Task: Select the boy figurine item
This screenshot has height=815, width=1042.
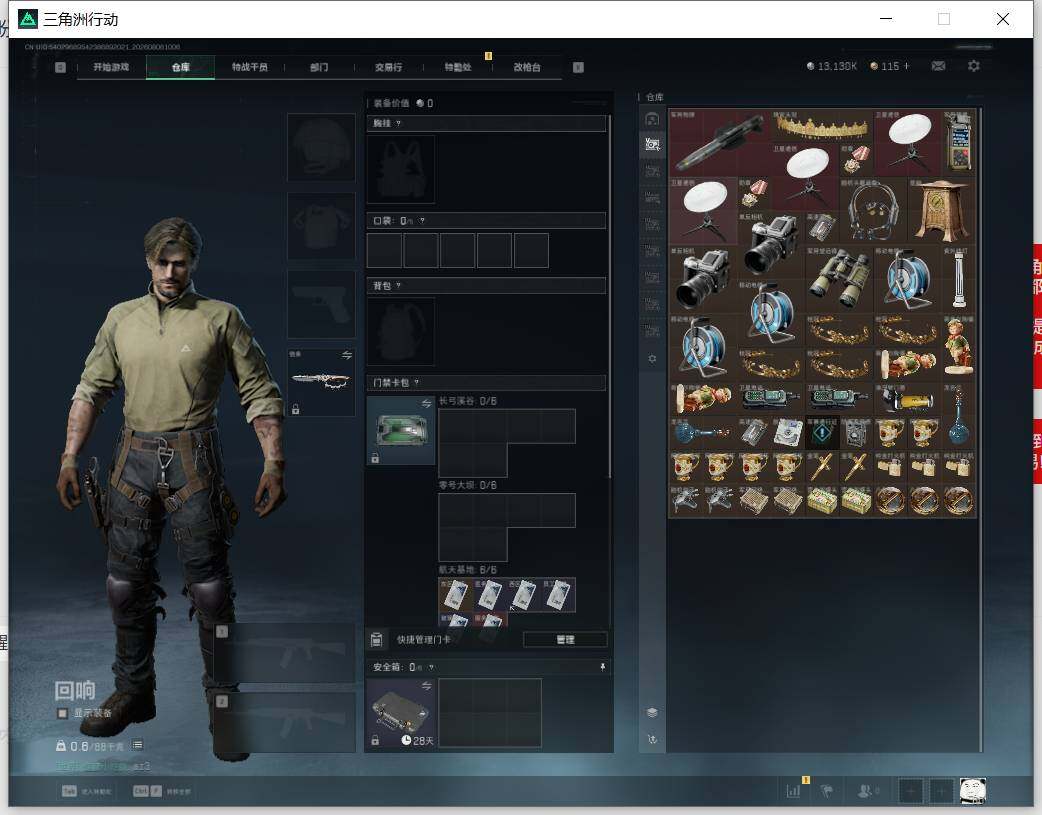Action: coord(959,347)
